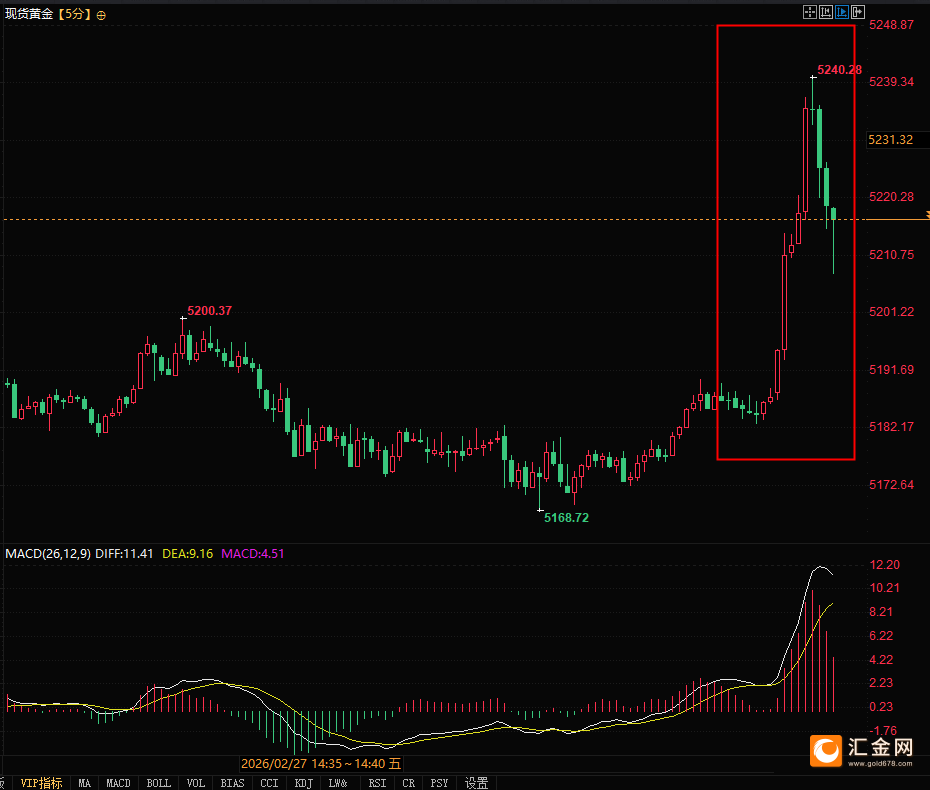930x790 pixels.
Task: Click the purple MACD:4.51 value
Action: click(253, 554)
